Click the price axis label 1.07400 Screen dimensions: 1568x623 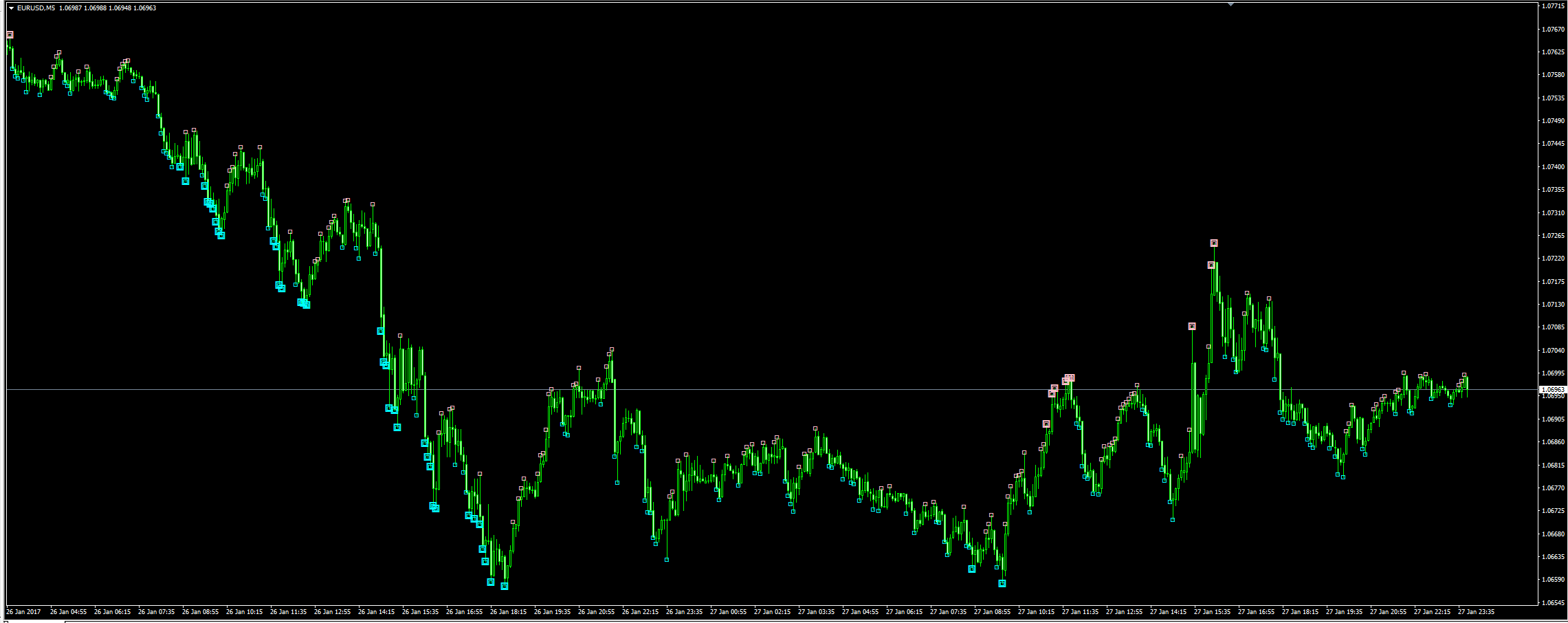[1554, 166]
